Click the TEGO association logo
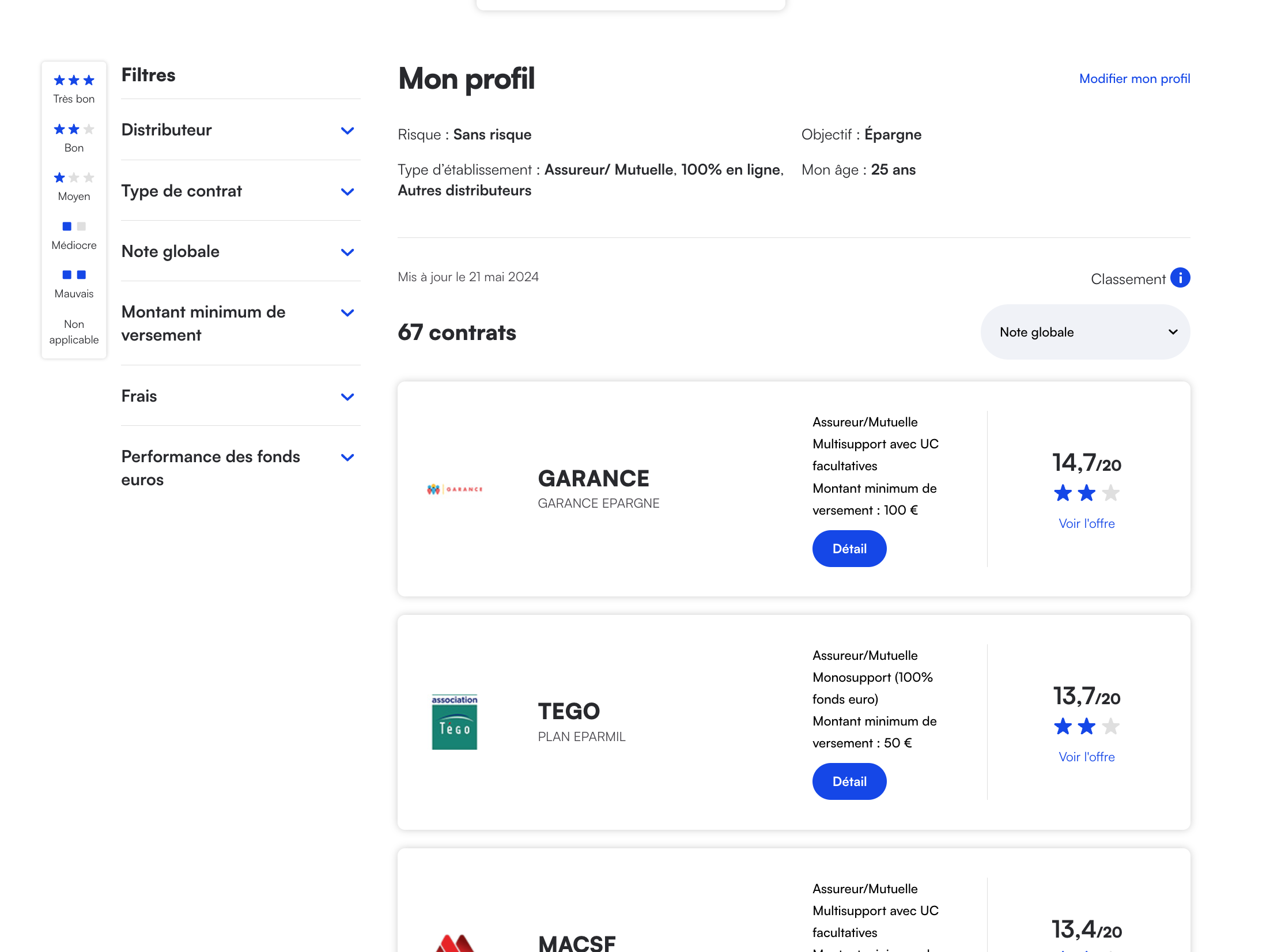The width and height of the screenshot is (1285, 952). (455, 722)
